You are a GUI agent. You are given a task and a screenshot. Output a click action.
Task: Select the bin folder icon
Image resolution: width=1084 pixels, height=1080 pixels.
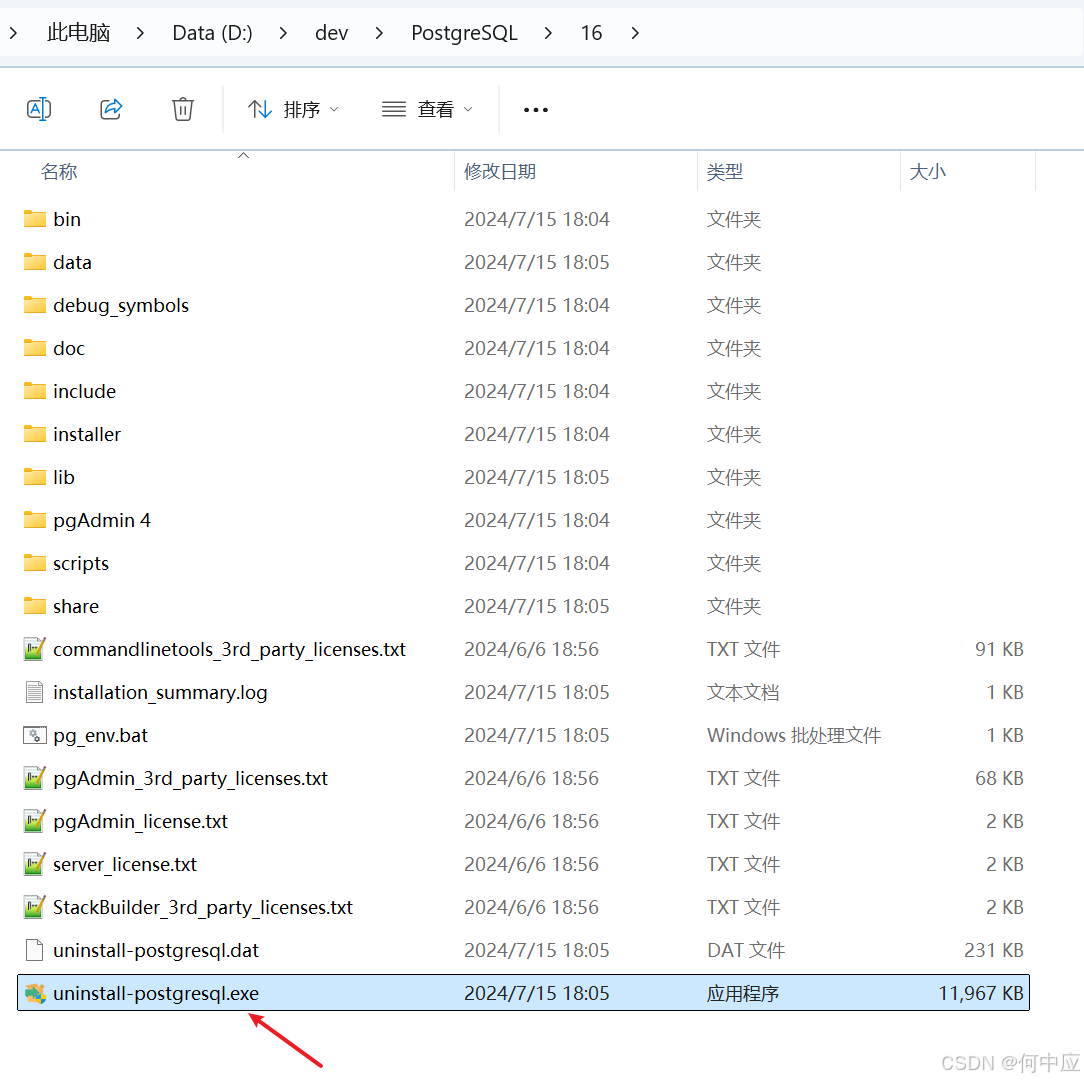[x=35, y=219]
